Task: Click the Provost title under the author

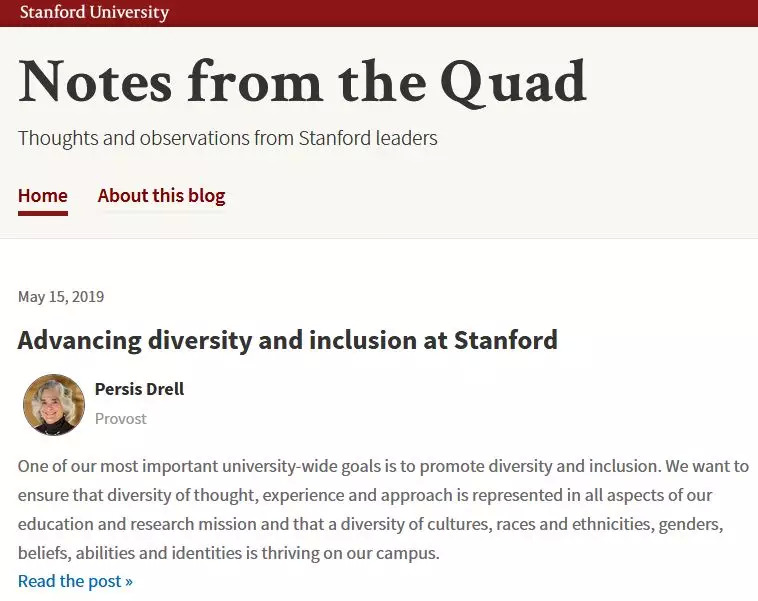Action: (x=120, y=419)
